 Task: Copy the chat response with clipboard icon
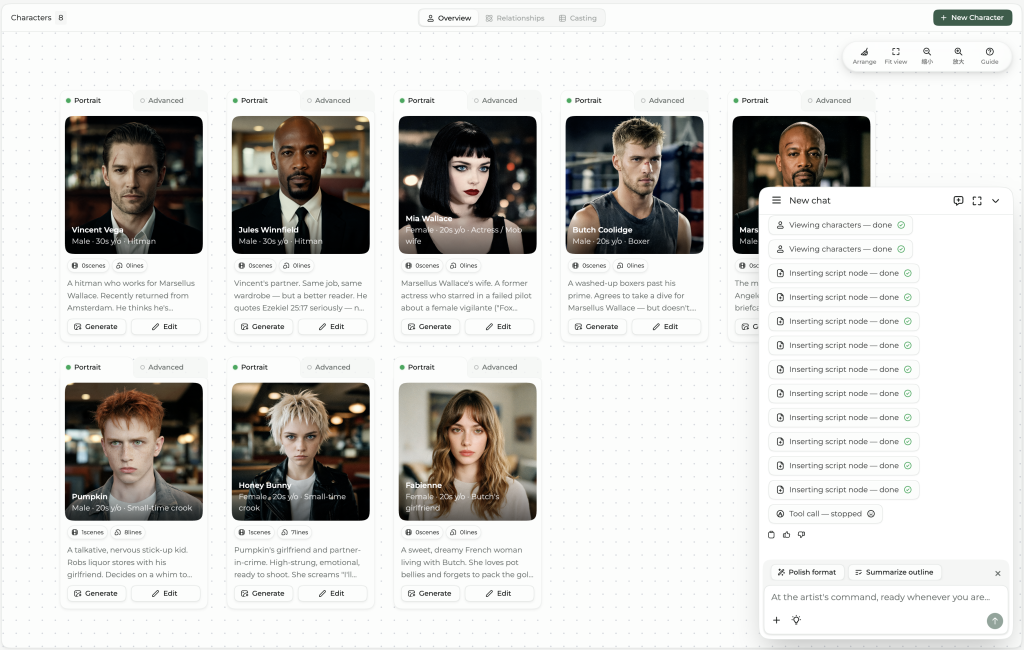(x=771, y=534)
